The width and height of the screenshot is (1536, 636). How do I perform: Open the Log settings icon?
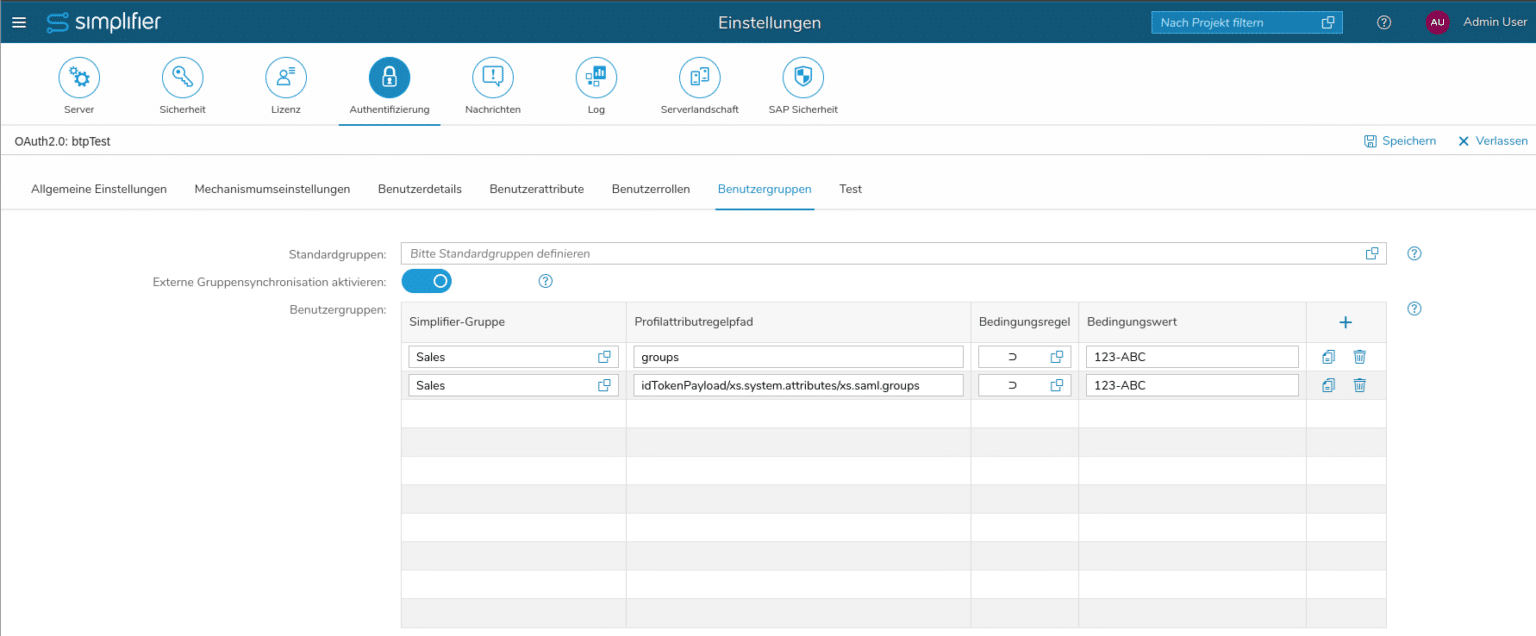click(596, 77)
